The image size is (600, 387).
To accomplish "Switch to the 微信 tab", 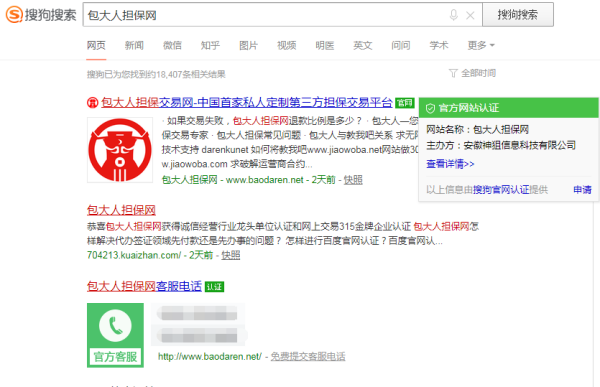I will pos(172,45).
